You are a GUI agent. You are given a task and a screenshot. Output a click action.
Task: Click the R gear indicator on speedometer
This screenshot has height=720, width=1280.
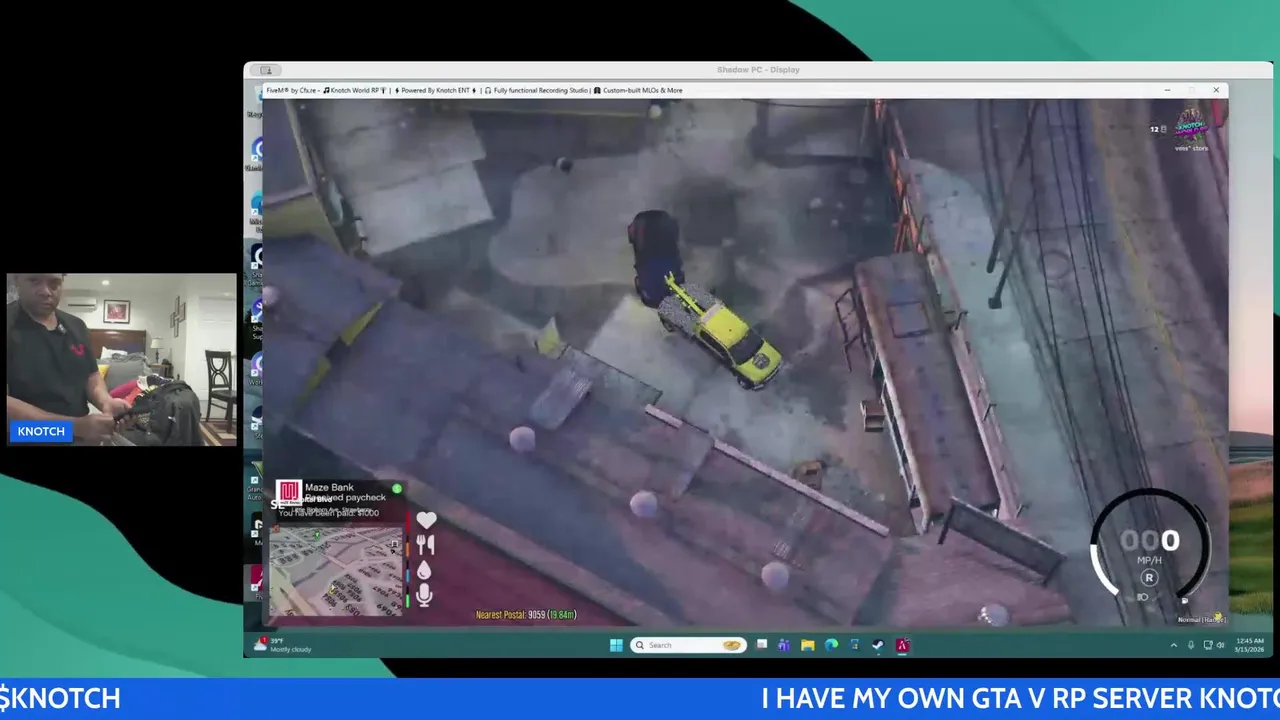click(x=1149, y=578)
